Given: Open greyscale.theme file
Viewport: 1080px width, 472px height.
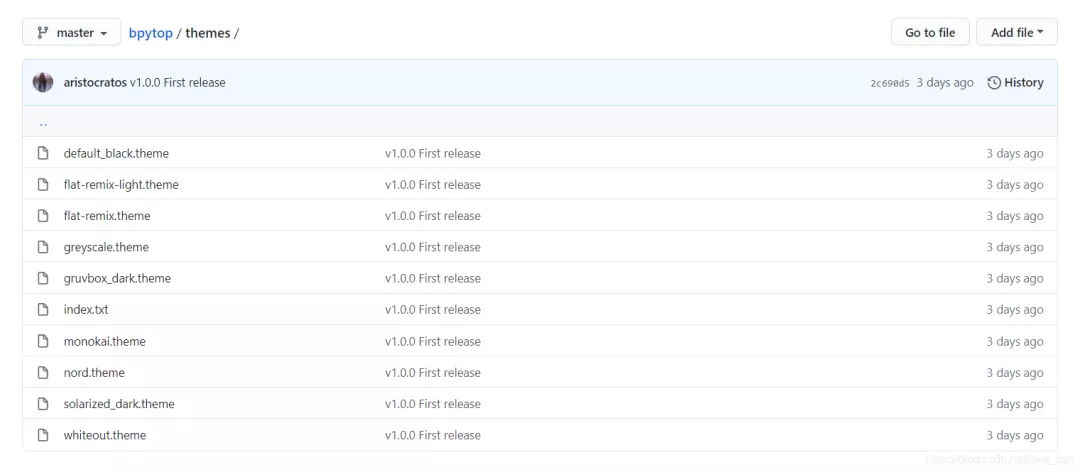Looking at the screenshot, I should point(106,247).
